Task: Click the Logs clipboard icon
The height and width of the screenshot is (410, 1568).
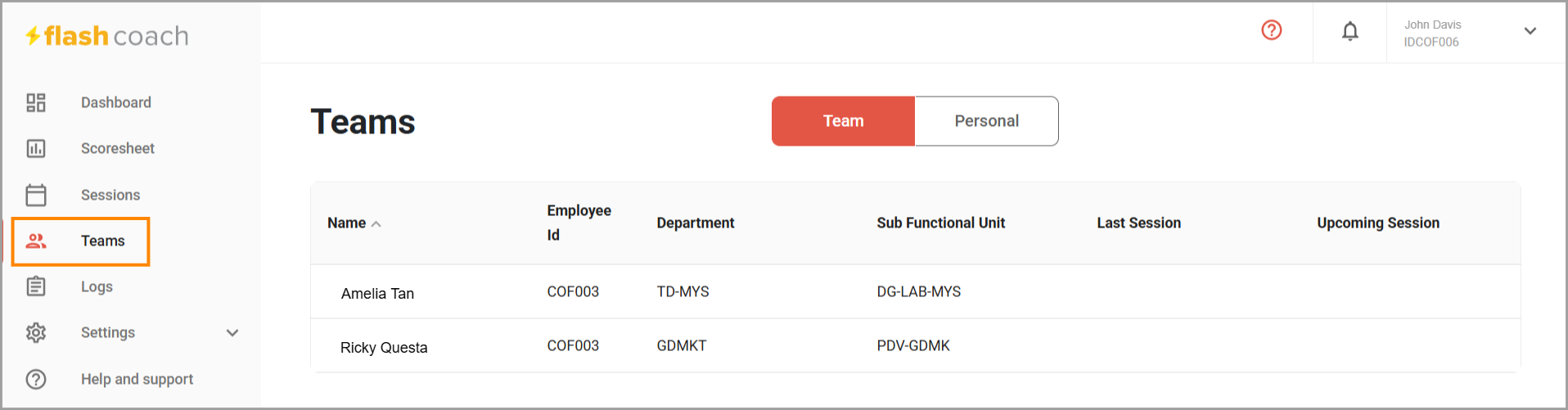Action: [36, 286]
